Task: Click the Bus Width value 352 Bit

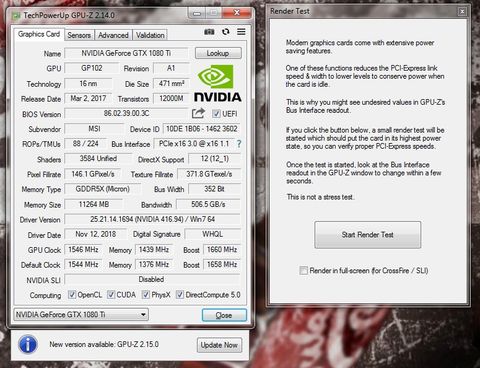Action: coord(215,189)
